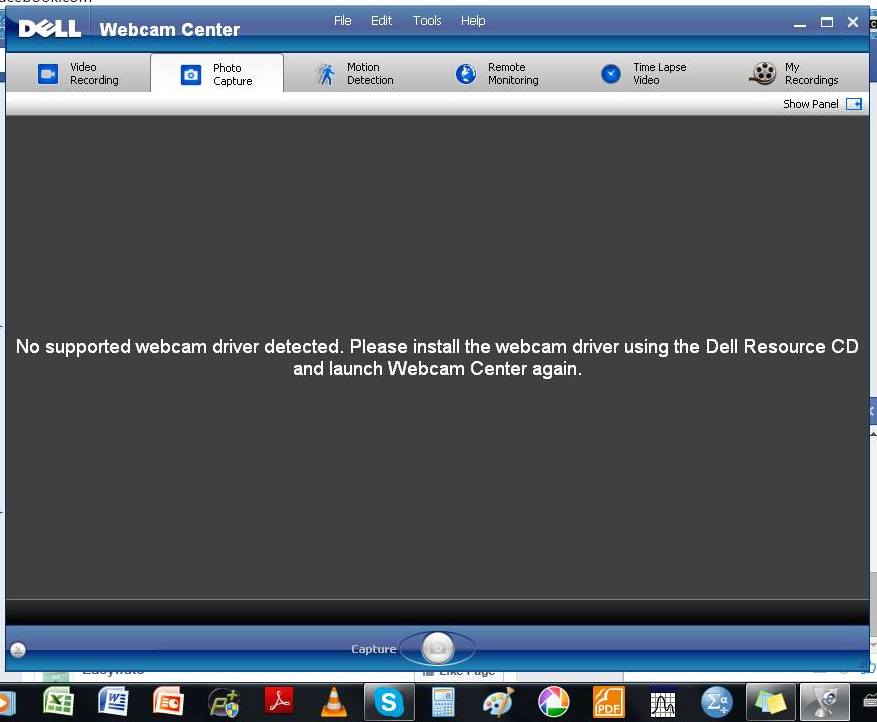Expand the side panel via arrow icon

coord(854,104)
